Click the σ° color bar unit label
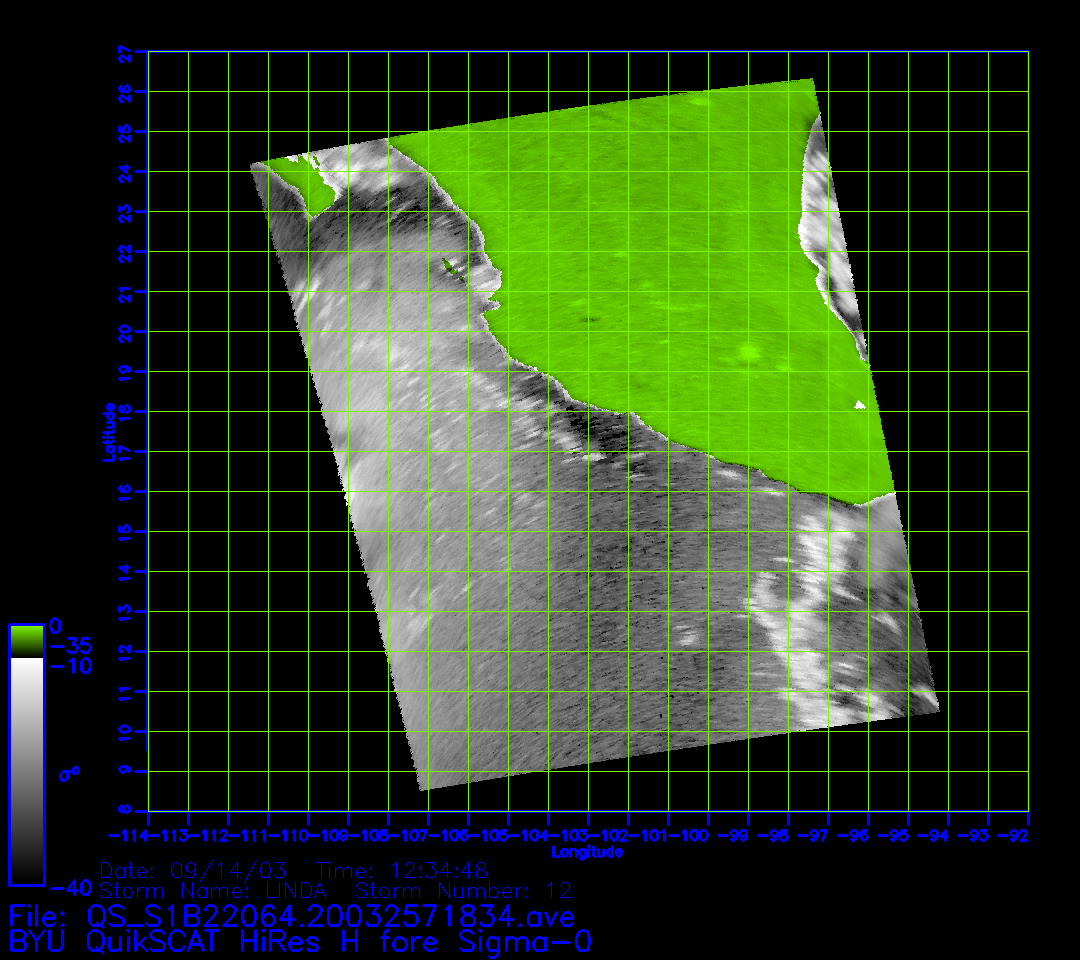The width and height of the screenshot is (1080, 960). 69,774
